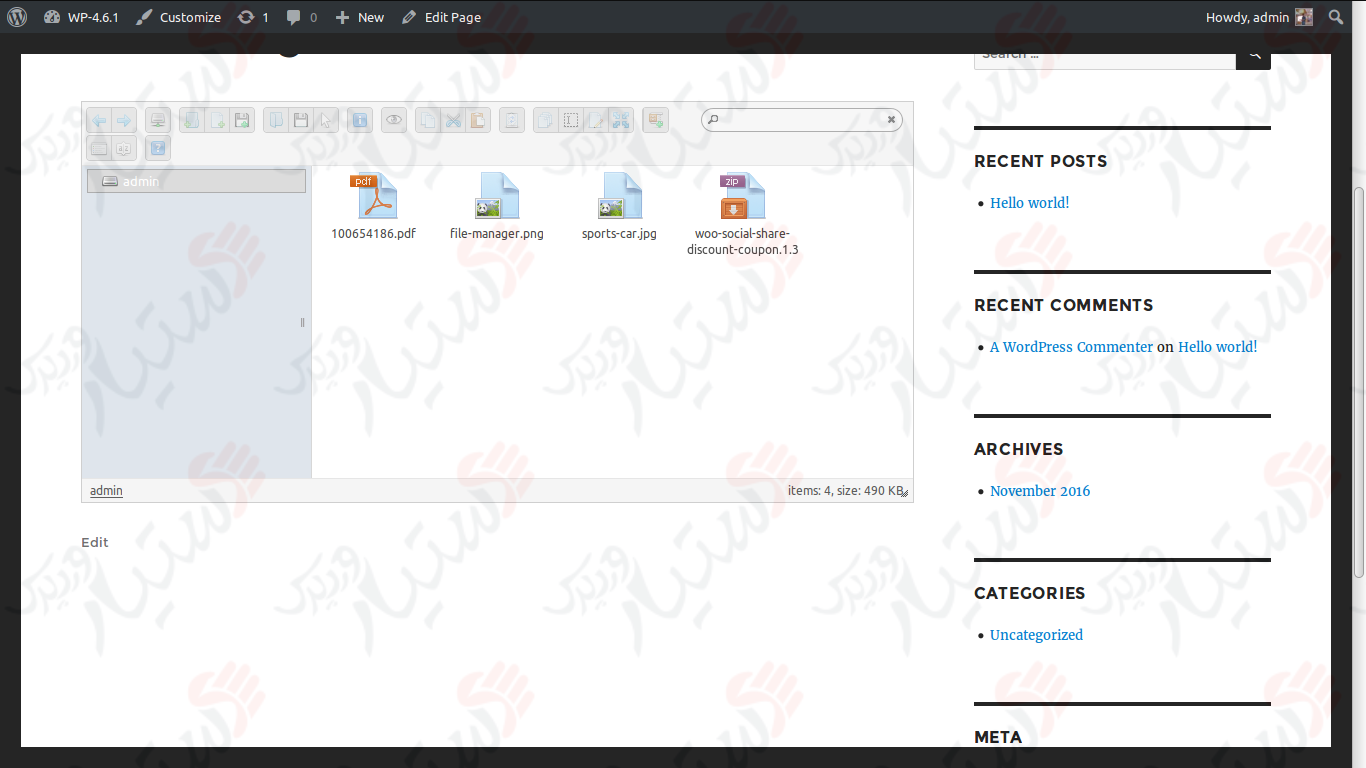1366x768 pixels.
Task: Click the Copy files icon
Action: [428, 120]
